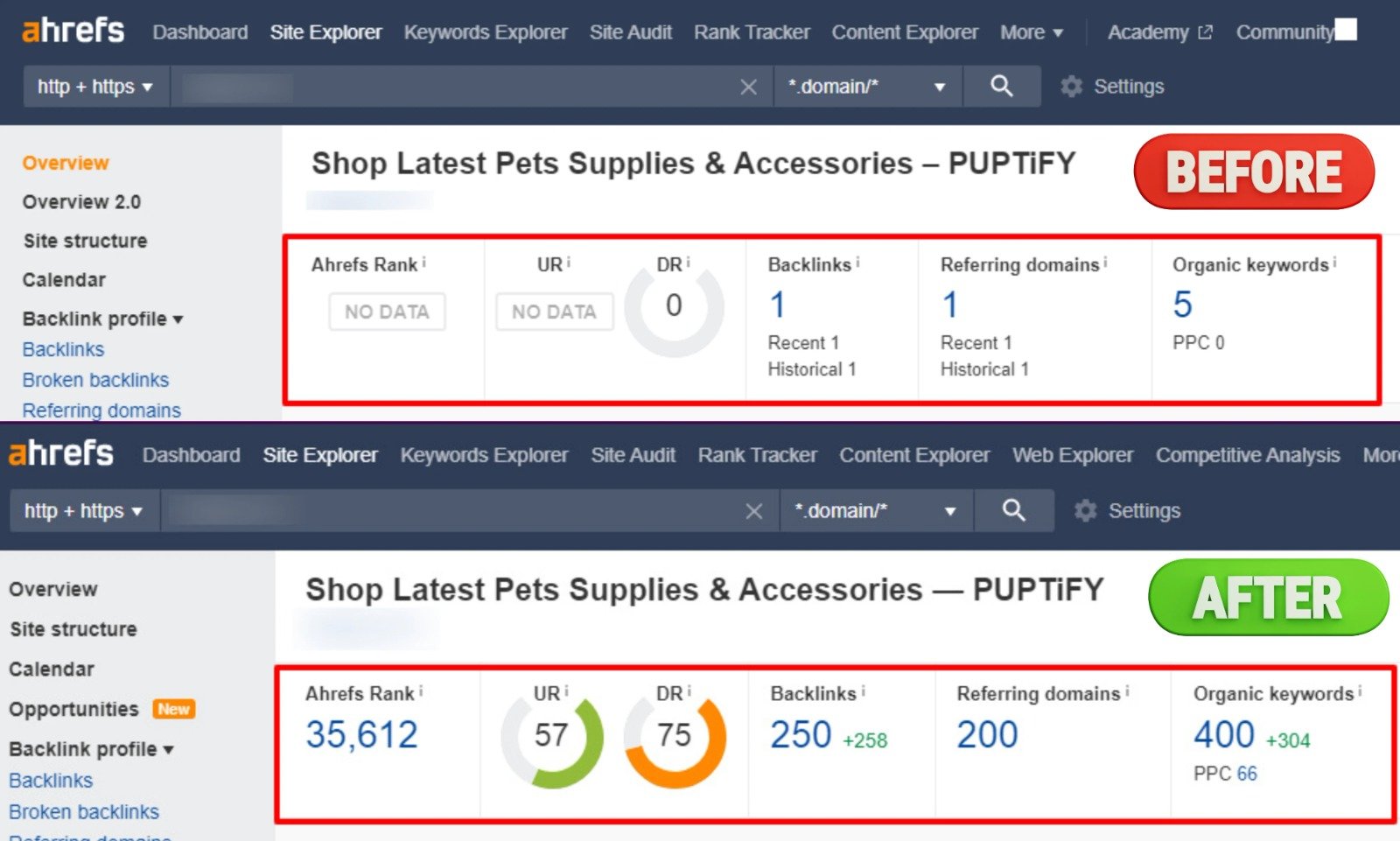Clear the bottom URL field with X

tap(753, 511)
